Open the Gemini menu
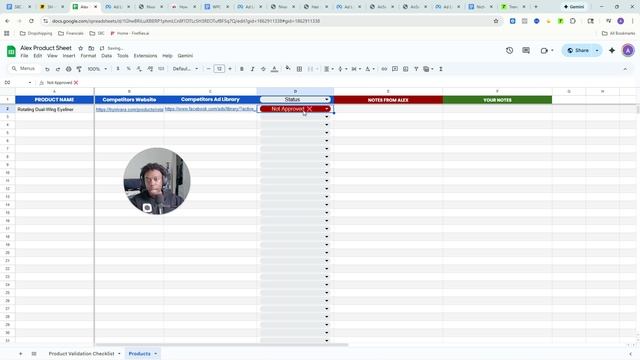This screenshot has height=360, width=640. [185, 56]
